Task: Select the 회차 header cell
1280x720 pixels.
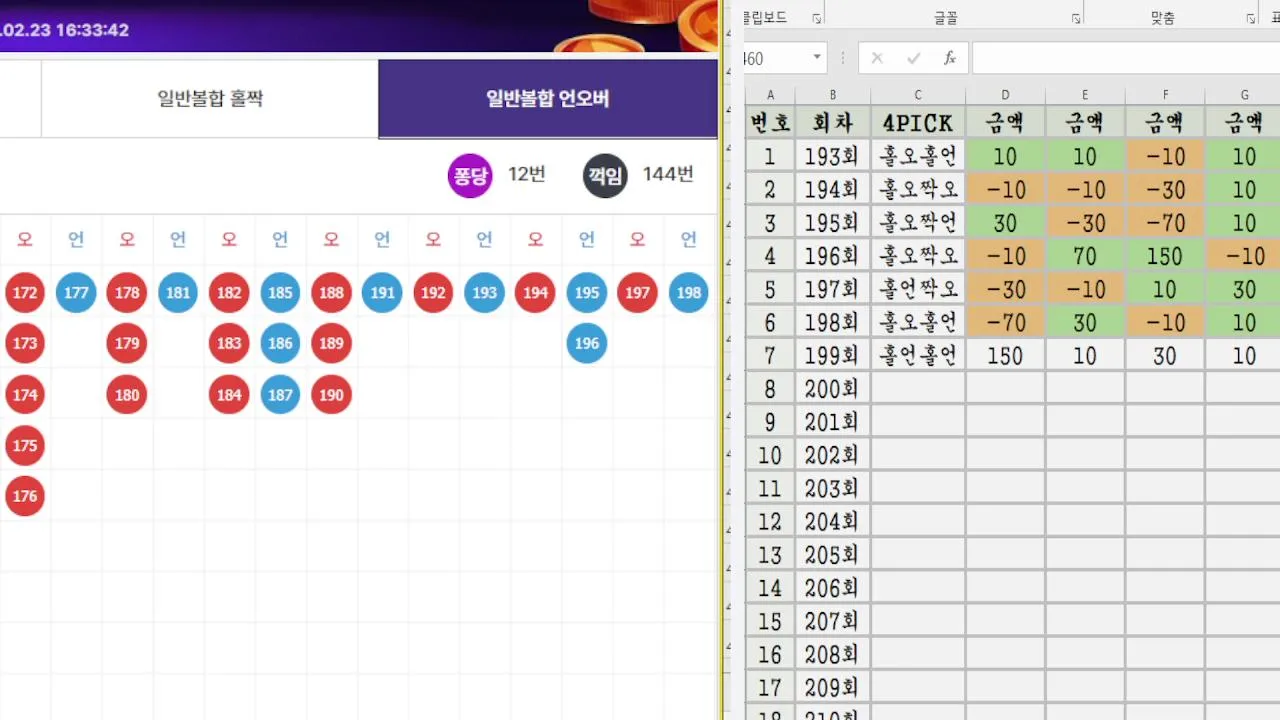Action: coord(833,122)
